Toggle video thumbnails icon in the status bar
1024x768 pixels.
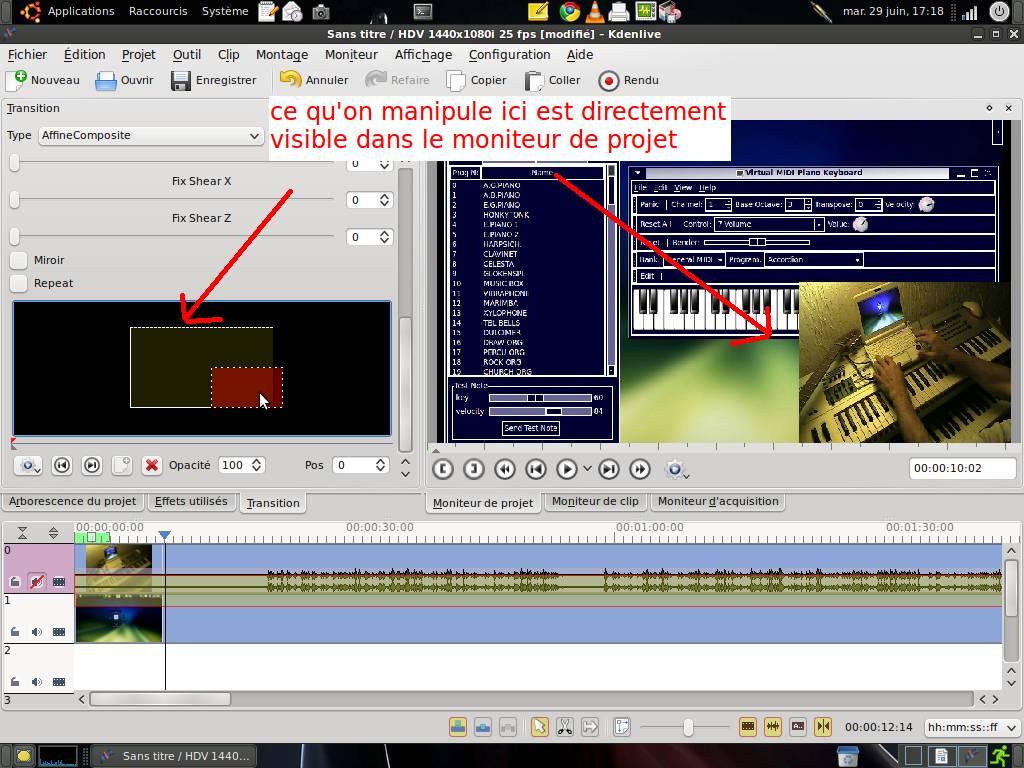click(x=746, y=727)
